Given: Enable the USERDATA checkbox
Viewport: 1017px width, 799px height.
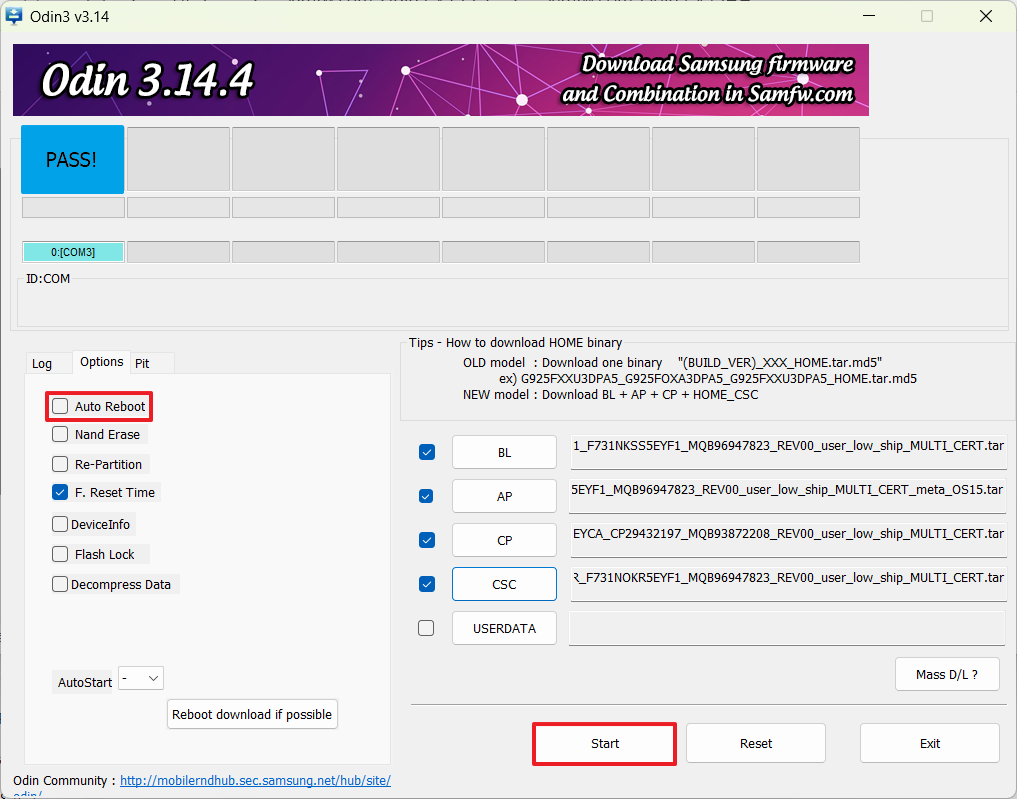Looking at the screenshot, I should coord(426,628).
